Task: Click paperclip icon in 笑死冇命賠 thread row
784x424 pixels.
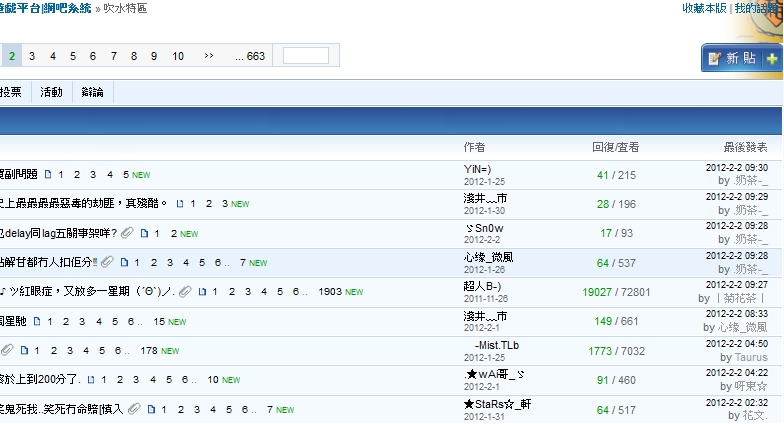Action: (134, 408)
